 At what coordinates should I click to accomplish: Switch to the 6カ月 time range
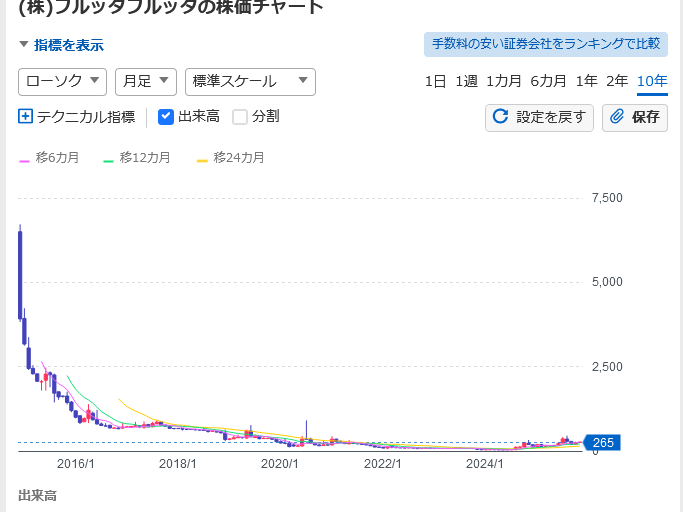548,82
